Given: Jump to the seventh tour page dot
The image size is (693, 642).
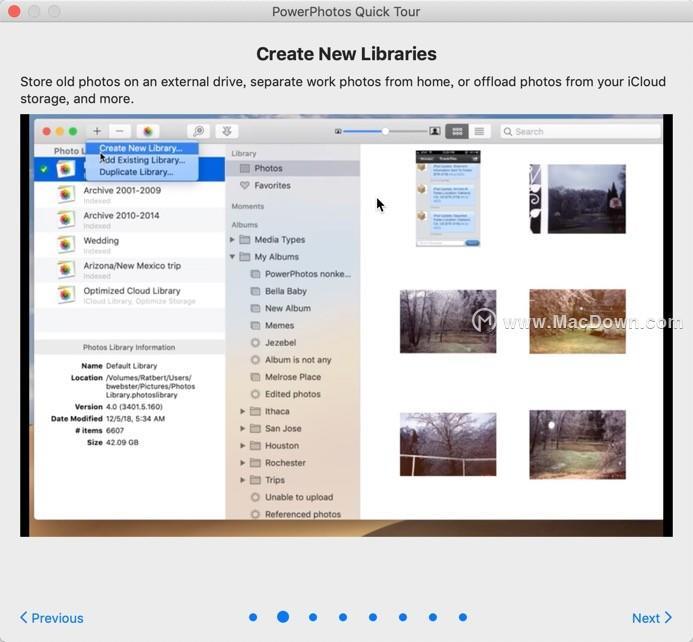Looking at the screenshot, I should tap(433, 617).
